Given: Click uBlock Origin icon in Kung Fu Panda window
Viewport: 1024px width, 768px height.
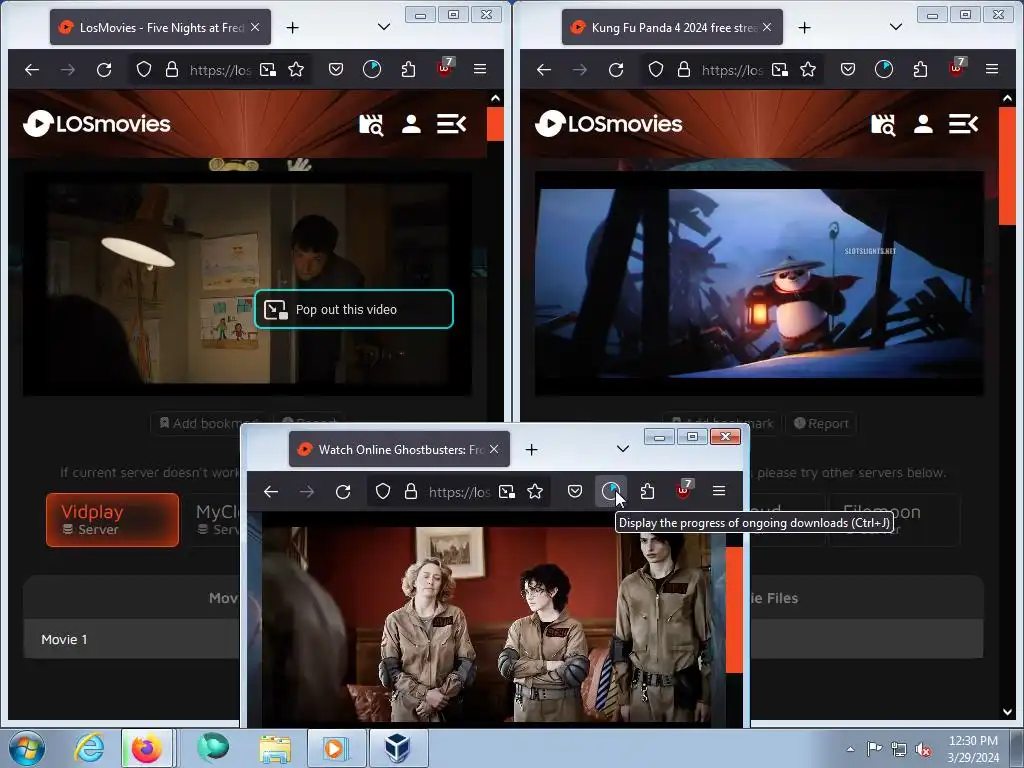Looking at the screenshot, I should tap(957, 68).
